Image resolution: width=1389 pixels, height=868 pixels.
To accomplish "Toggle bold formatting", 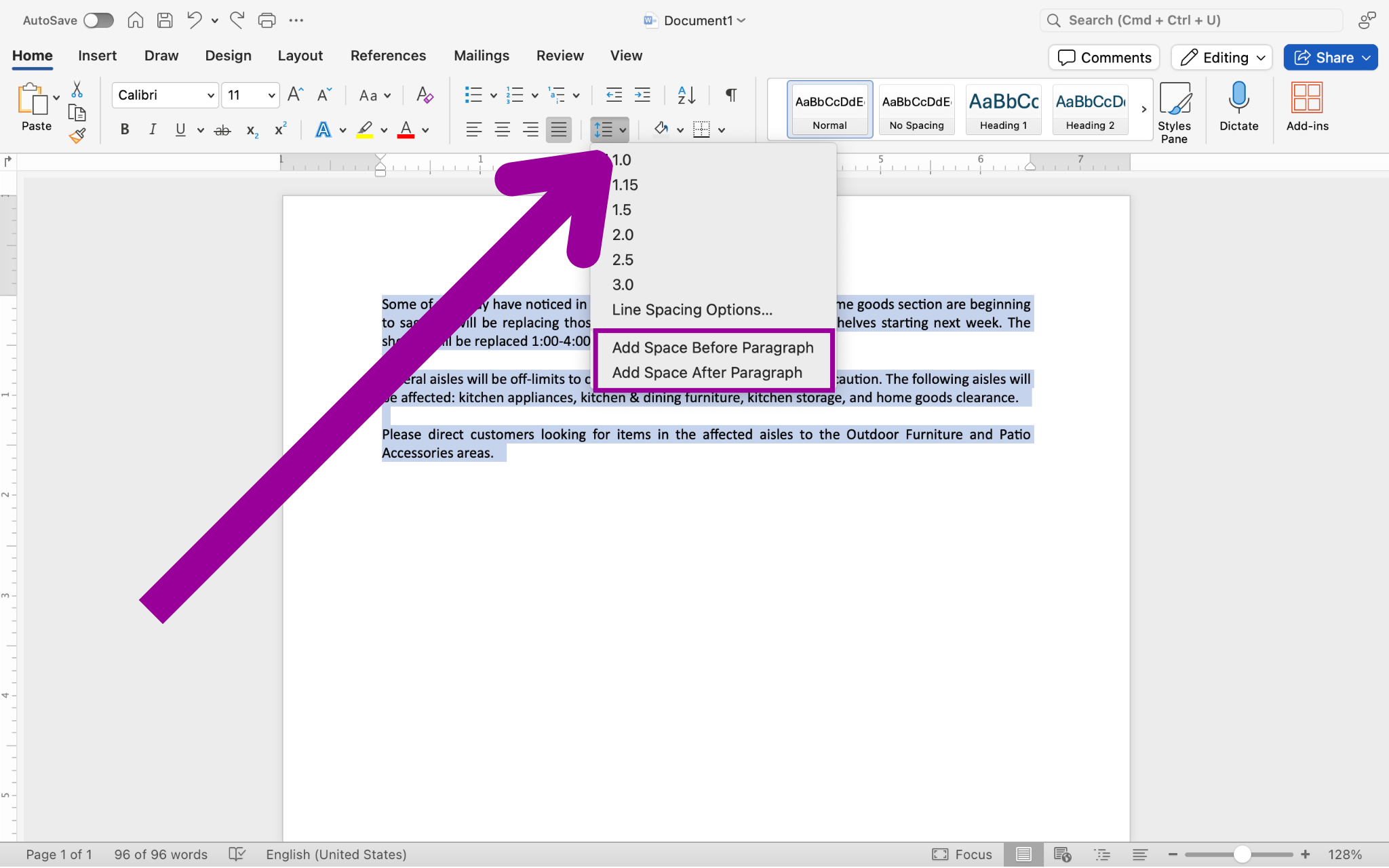I will [x=125, y=130].
